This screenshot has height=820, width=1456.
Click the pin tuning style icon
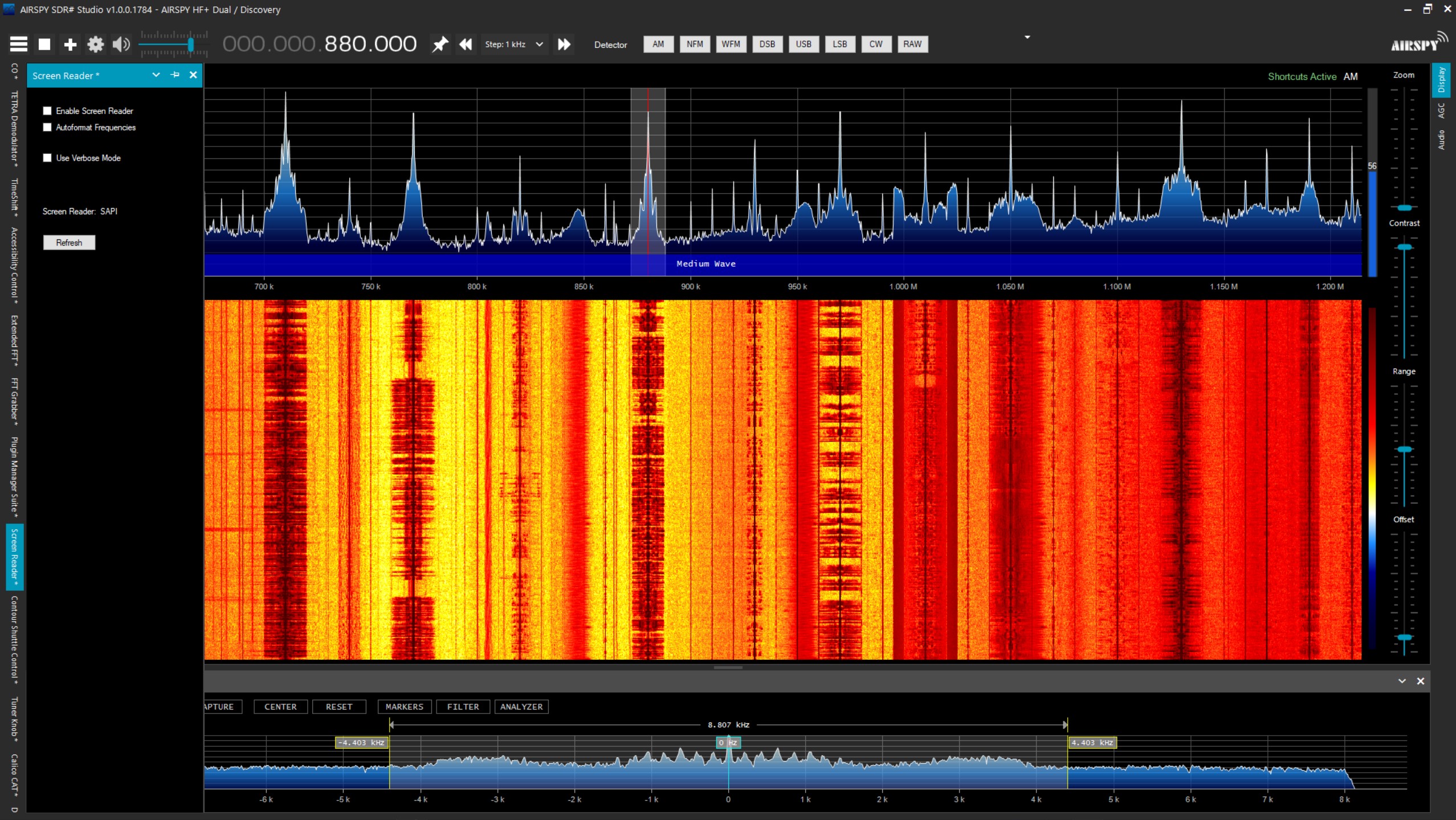439,44
